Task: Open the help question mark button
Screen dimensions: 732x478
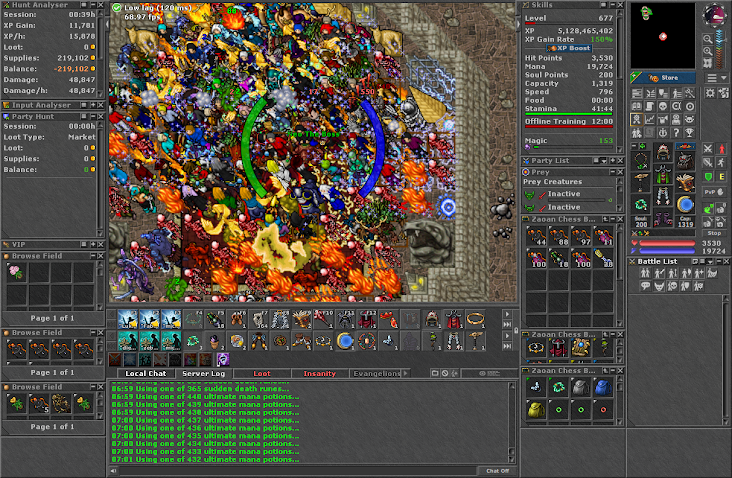Action: [x=676, y=133]
